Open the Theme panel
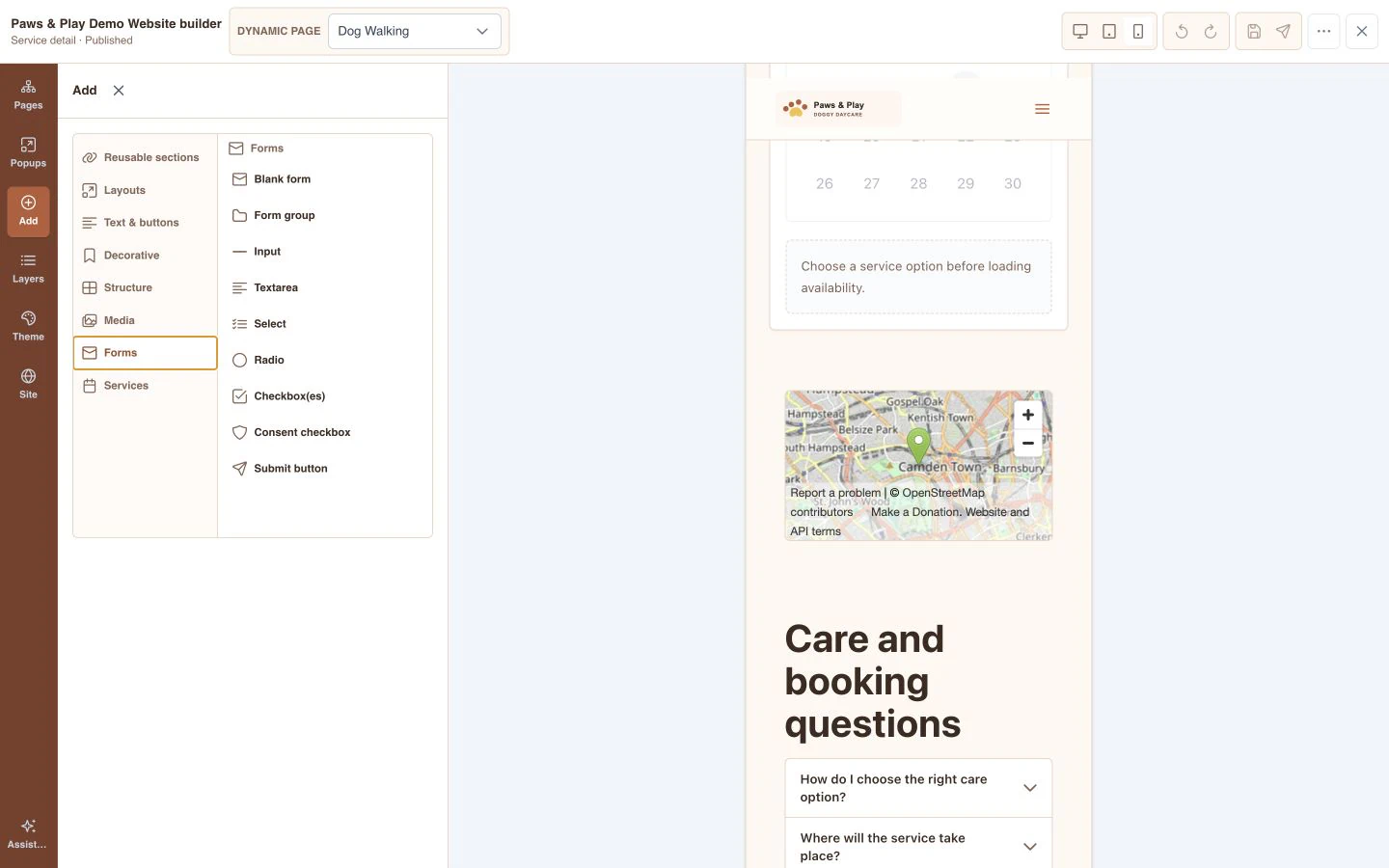The width and height of the screenshot is (1389, 868). click(28, 326)
